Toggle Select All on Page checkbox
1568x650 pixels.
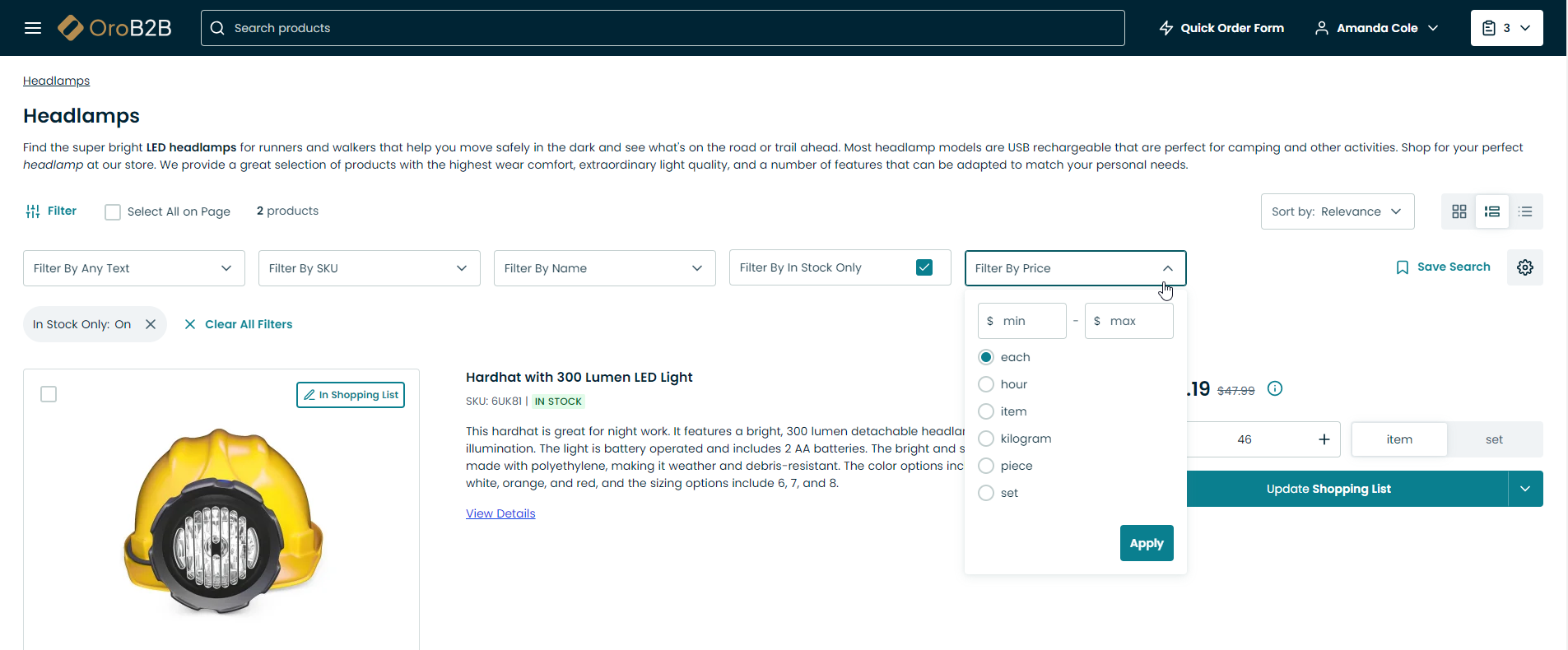[113, 211]
